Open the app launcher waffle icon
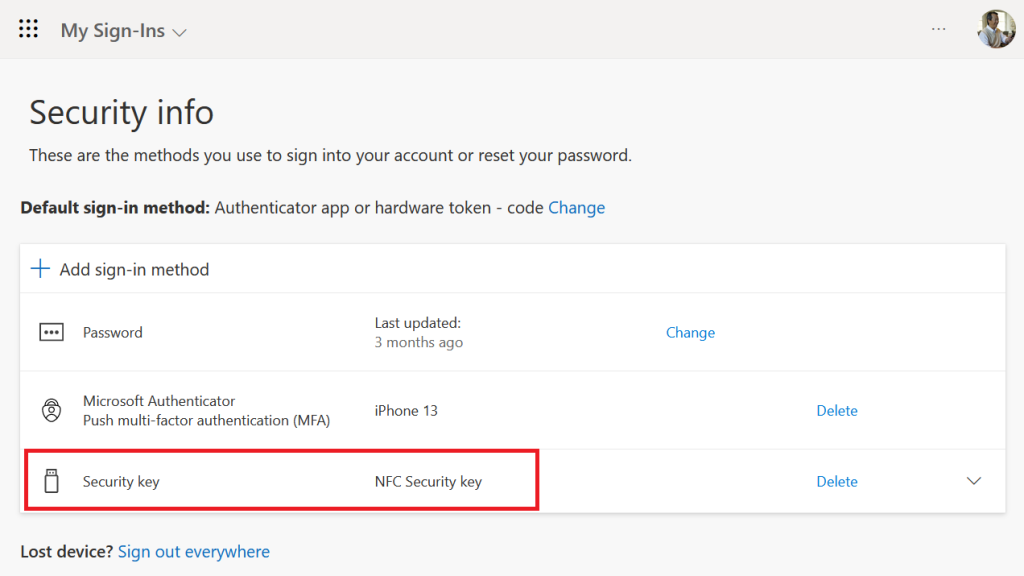This screenshot has width=1024, height=576. point(29,29)
